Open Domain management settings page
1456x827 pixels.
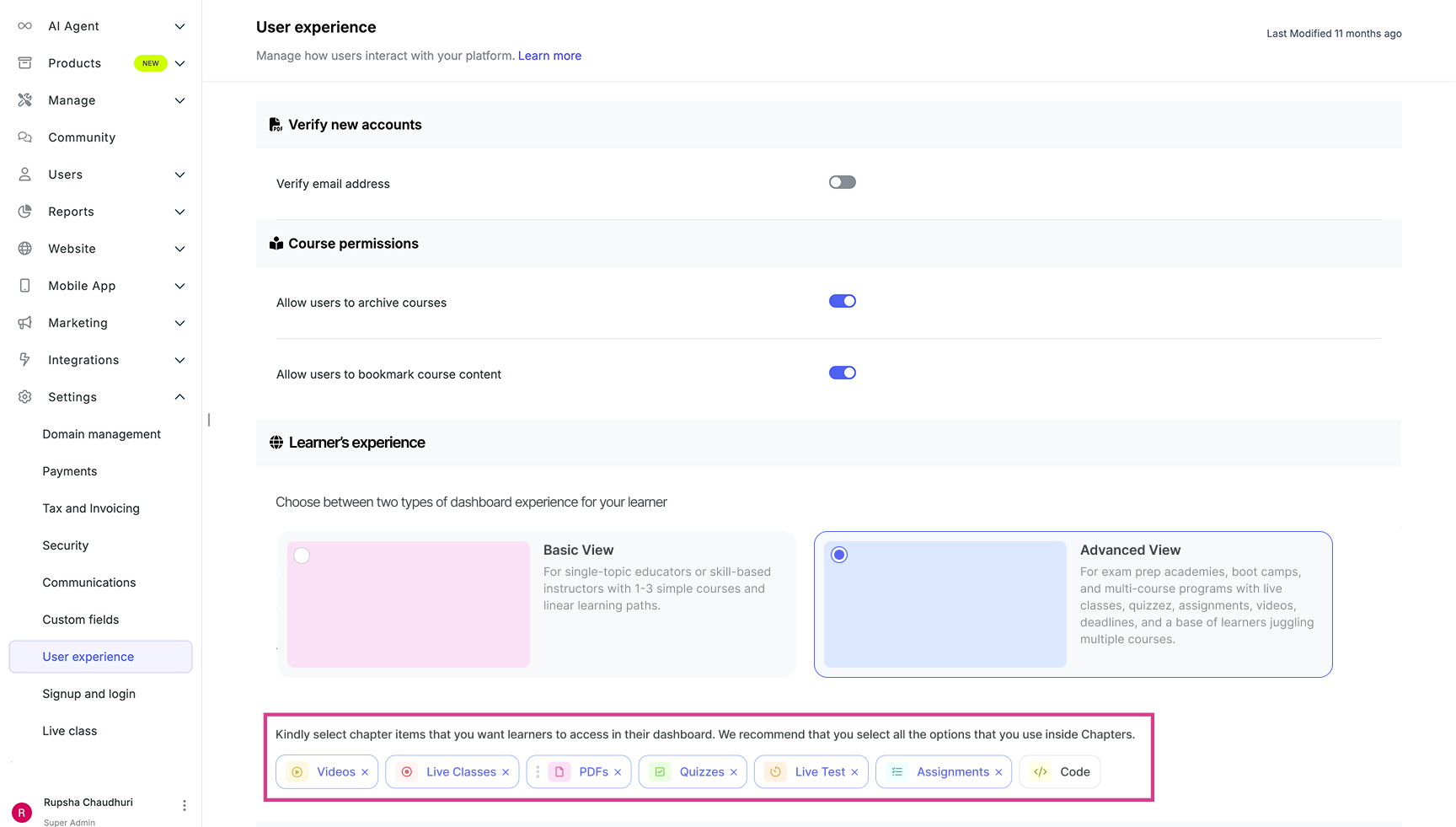tap(101, 434)
